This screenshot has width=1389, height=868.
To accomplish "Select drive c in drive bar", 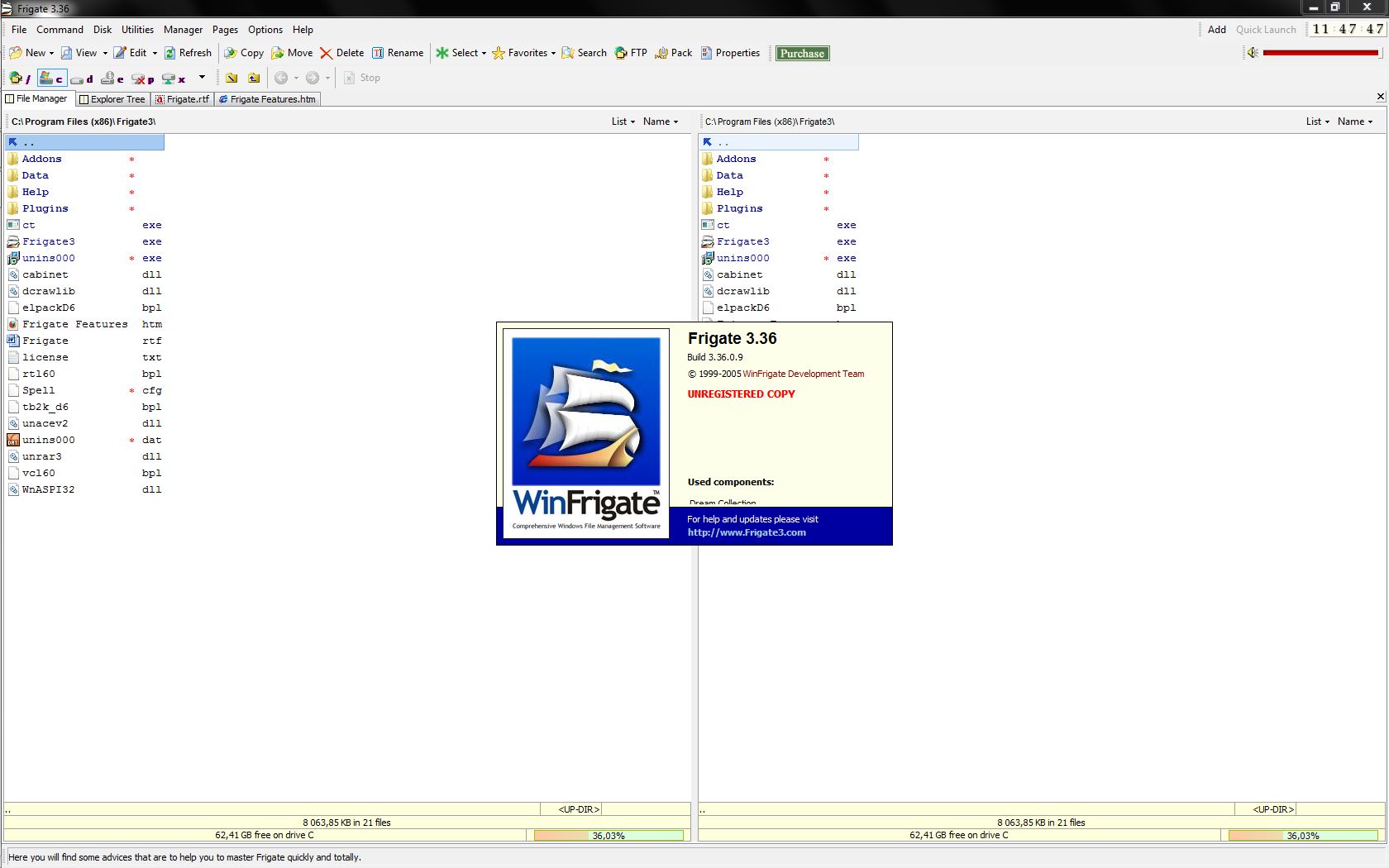I will [x=51, y=79].
